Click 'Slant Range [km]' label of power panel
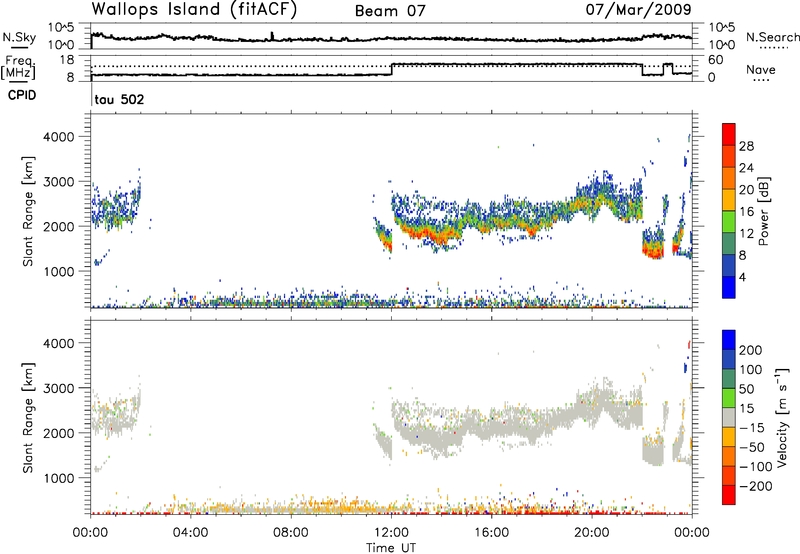This screenshot has height=554, width=800. [x=28, y=211]
